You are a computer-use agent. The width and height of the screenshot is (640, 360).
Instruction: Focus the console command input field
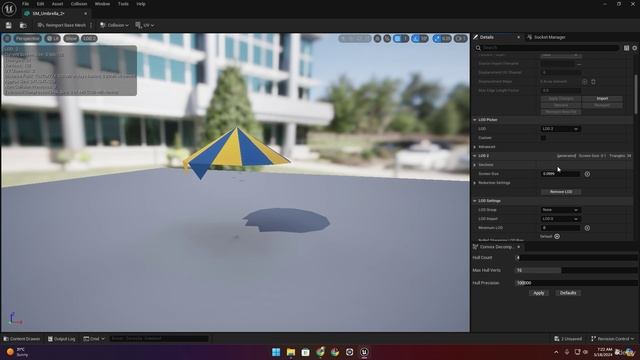pos(159,339)
